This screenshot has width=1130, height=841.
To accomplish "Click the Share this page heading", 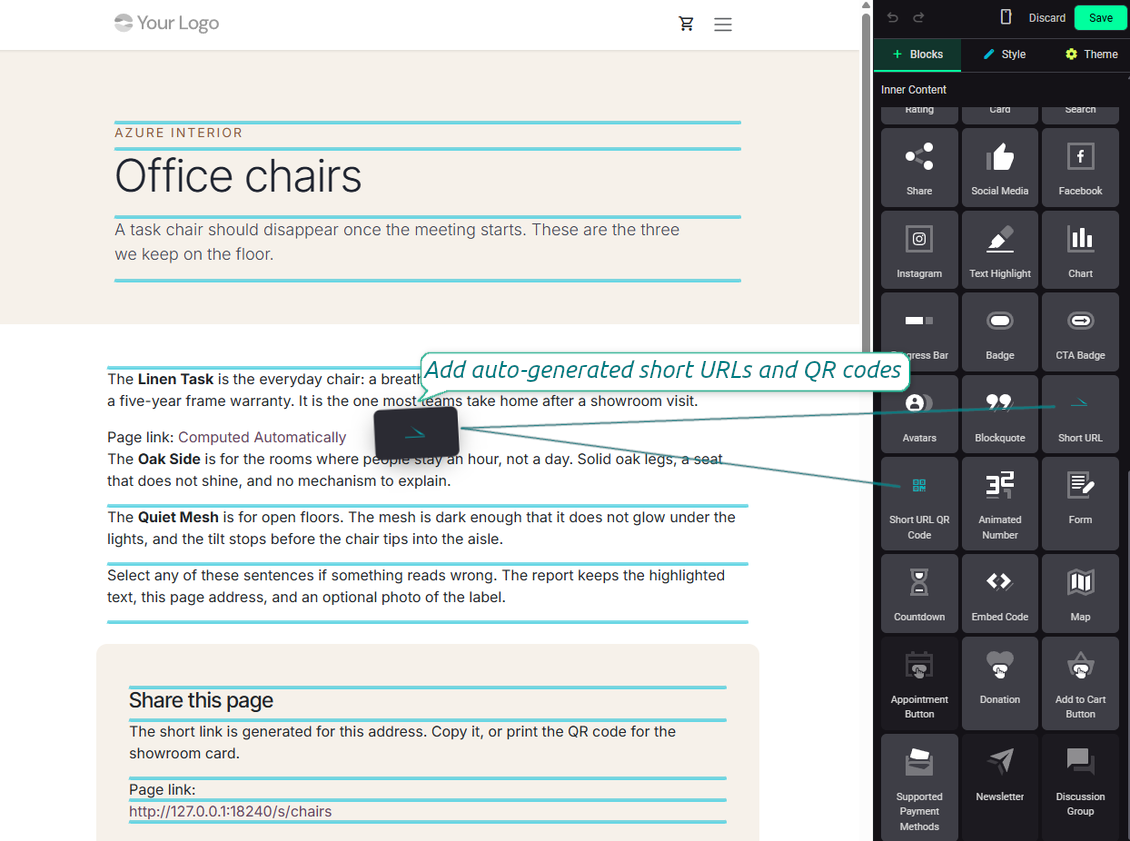I will click(201, 700).
